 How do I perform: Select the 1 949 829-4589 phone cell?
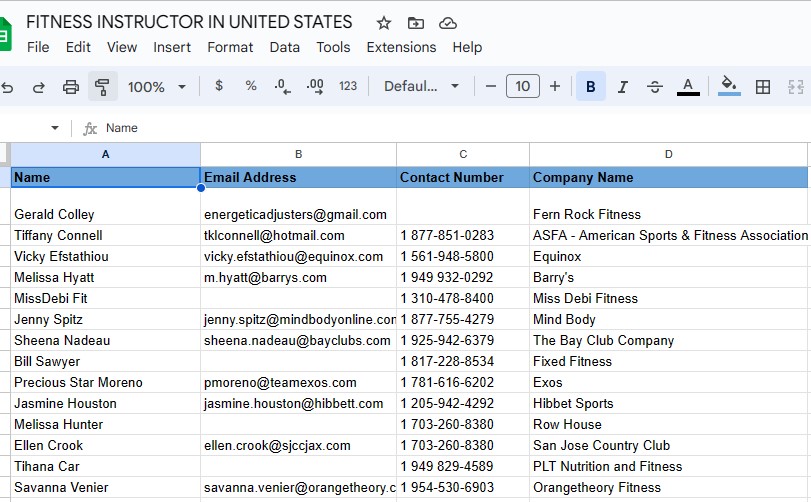[x=463, y=467]
